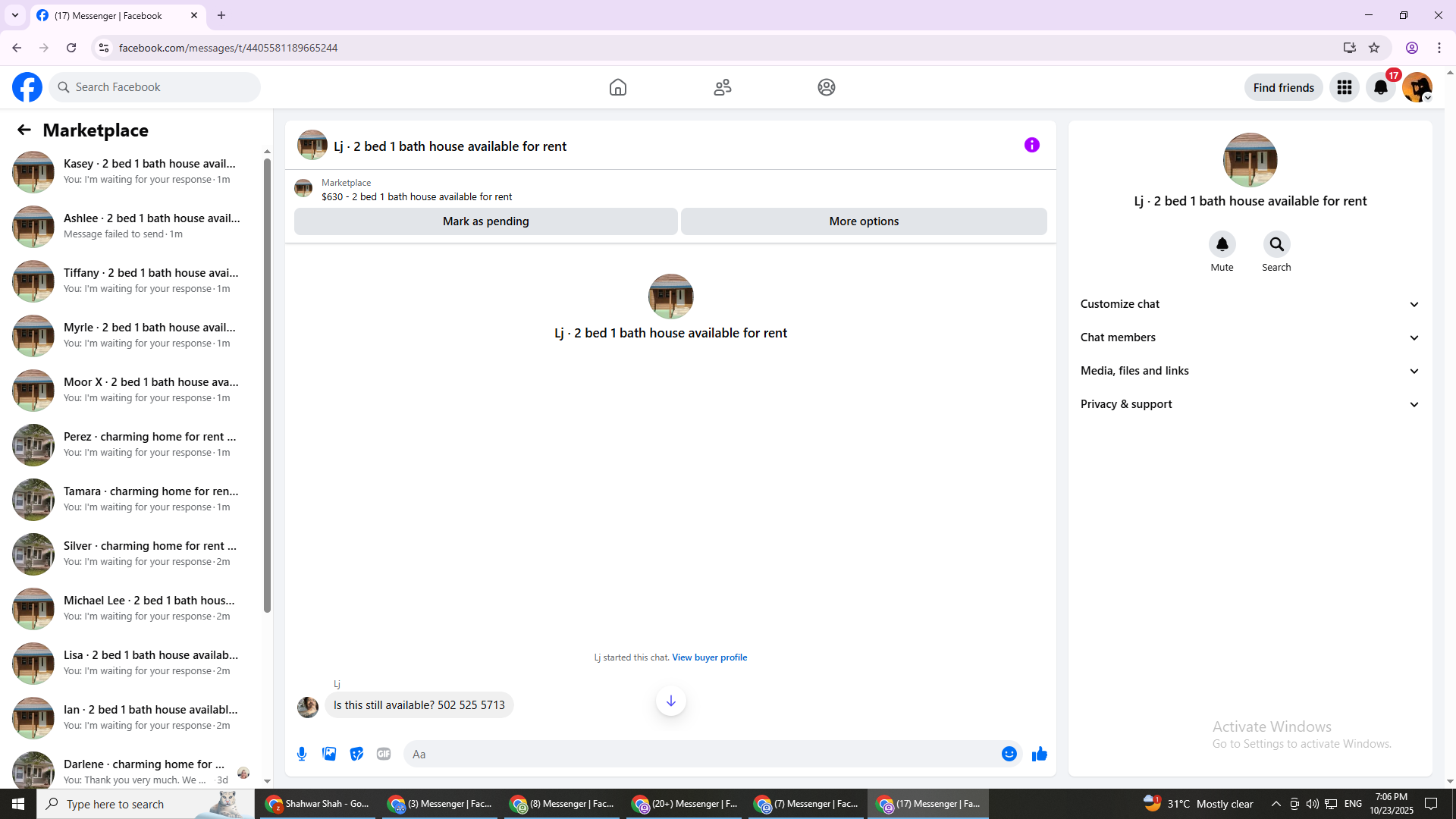This screenshot has height=819, width=1456.
Task: Attach a photo using the image icon
Action: (x=329, y=754)
